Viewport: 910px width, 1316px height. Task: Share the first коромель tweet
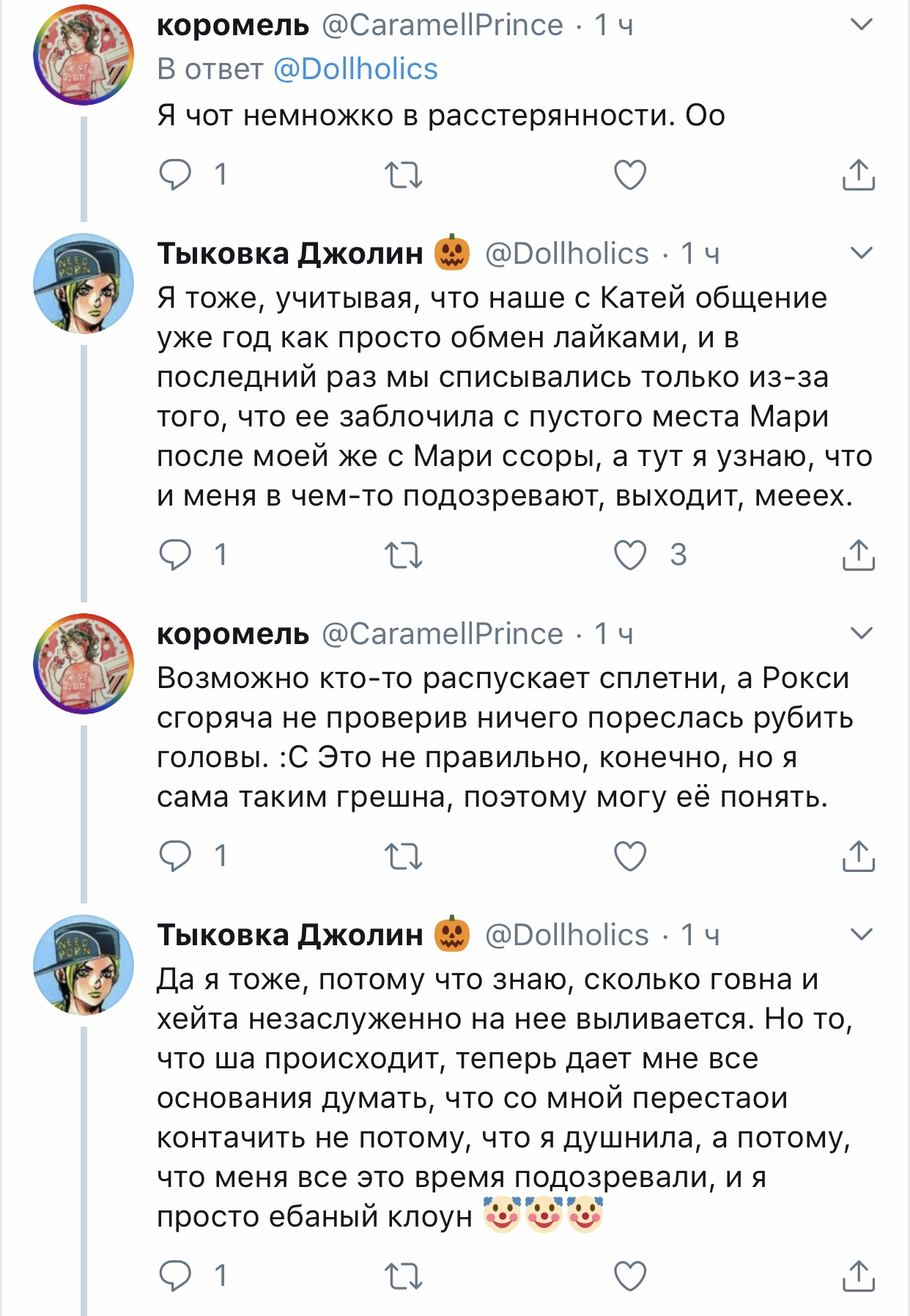click(x=858, y=175)
